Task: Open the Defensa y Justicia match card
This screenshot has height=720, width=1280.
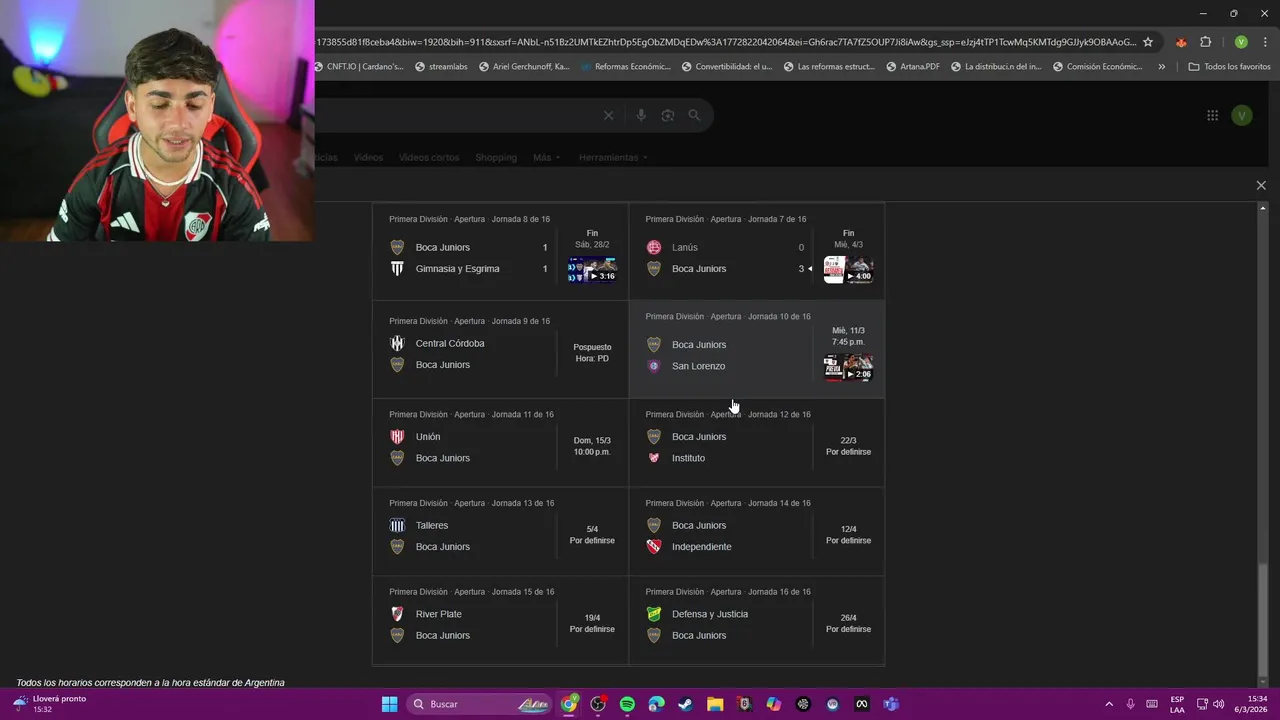Action: pyautogui.click(x=756, y=620)
